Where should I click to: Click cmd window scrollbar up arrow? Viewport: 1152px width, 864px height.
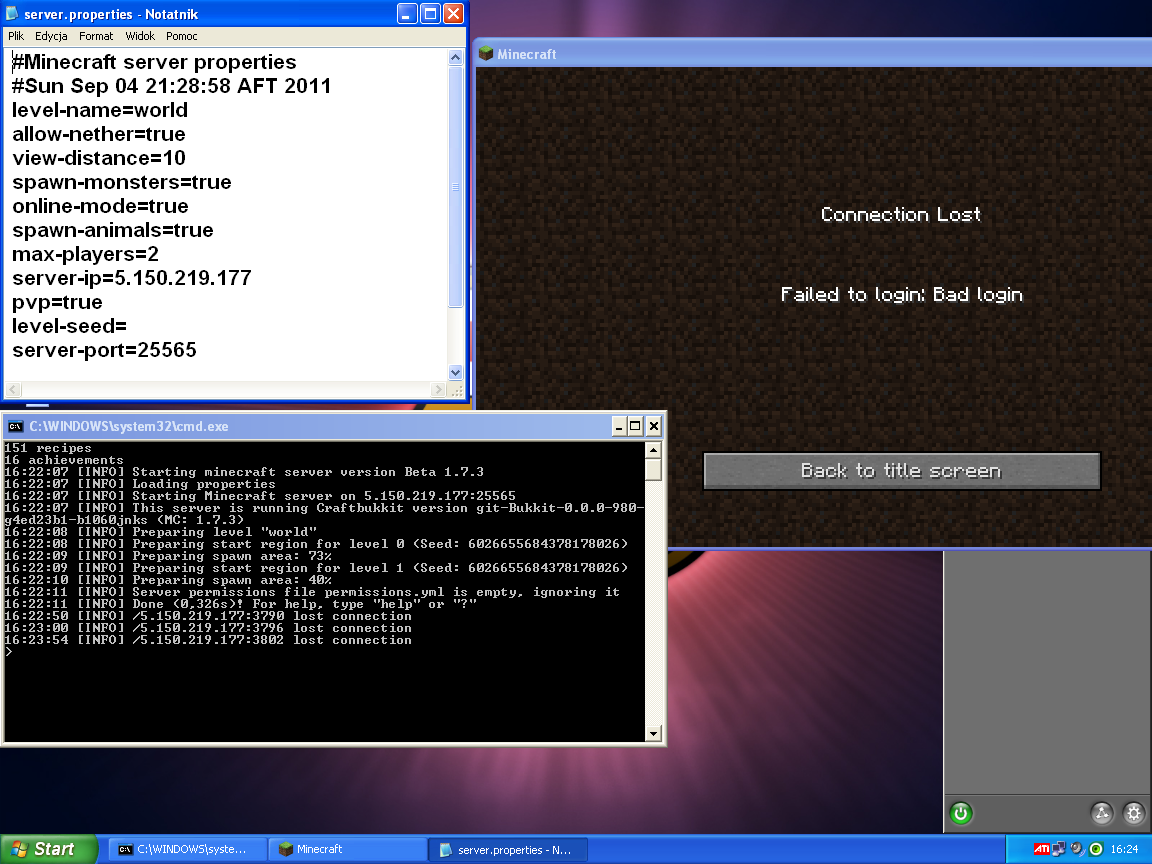pyautogui.click(x=653, y=449)
